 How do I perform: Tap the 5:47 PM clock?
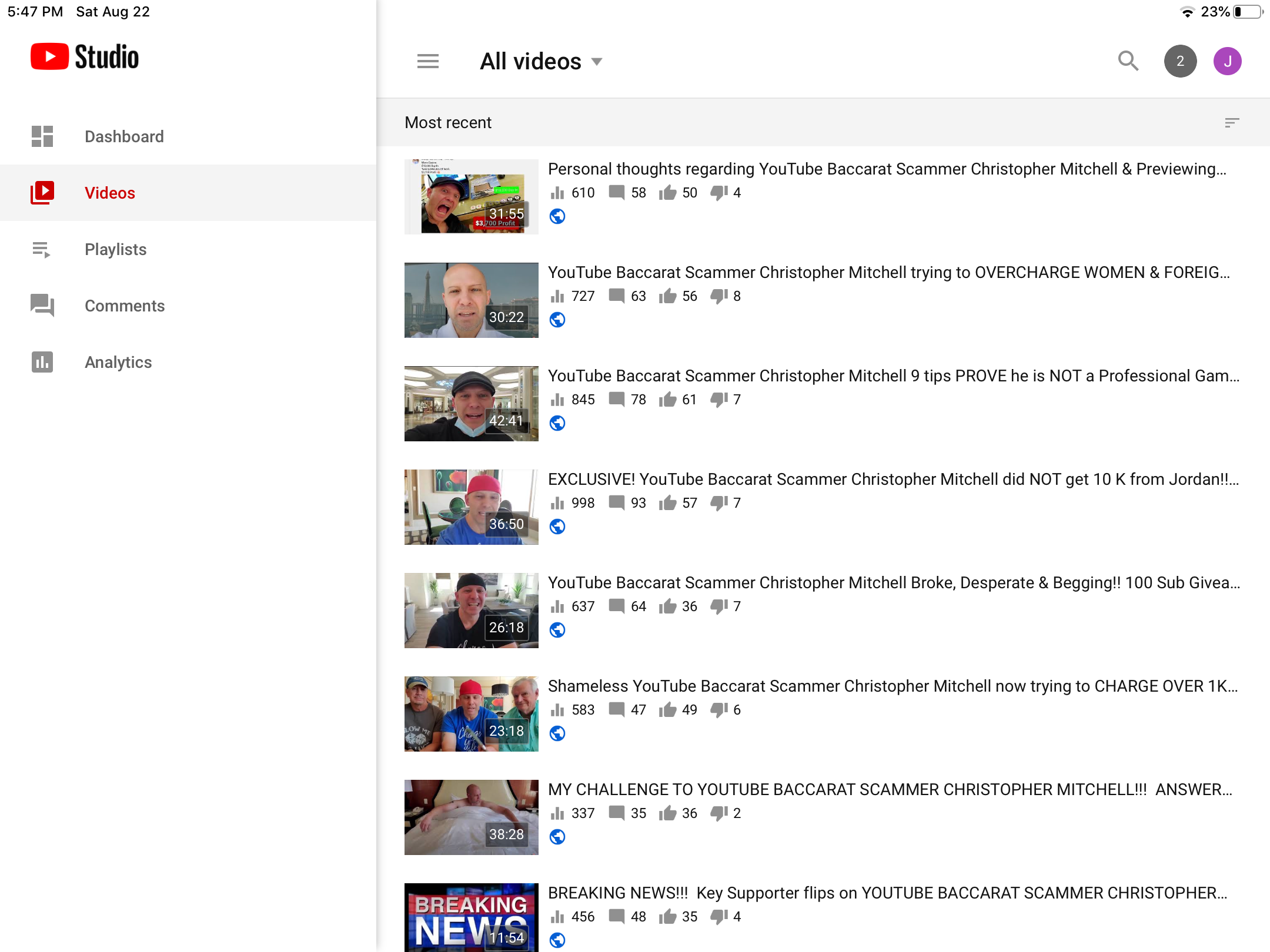(x=35, y=12)
